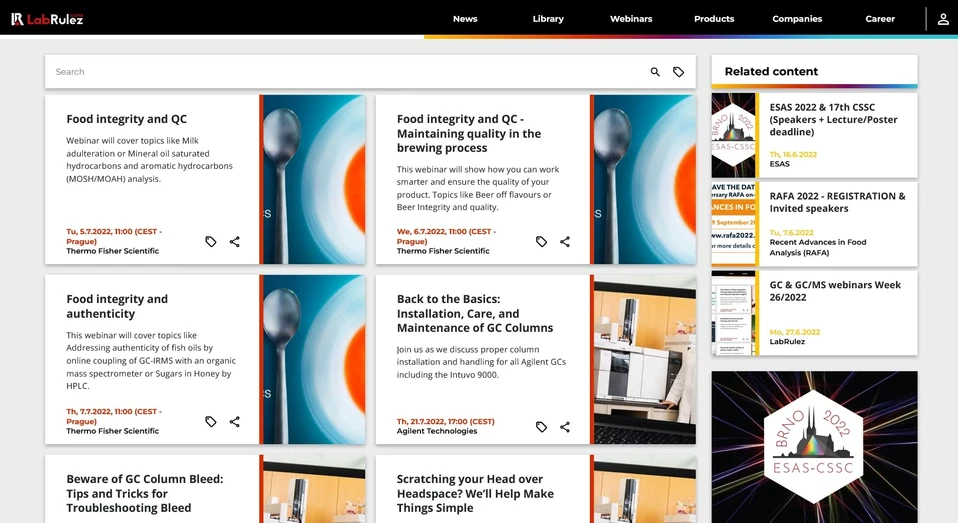Click into the Search field
Viewport: 958px width, 523px height.
click(x=348, y=72)
